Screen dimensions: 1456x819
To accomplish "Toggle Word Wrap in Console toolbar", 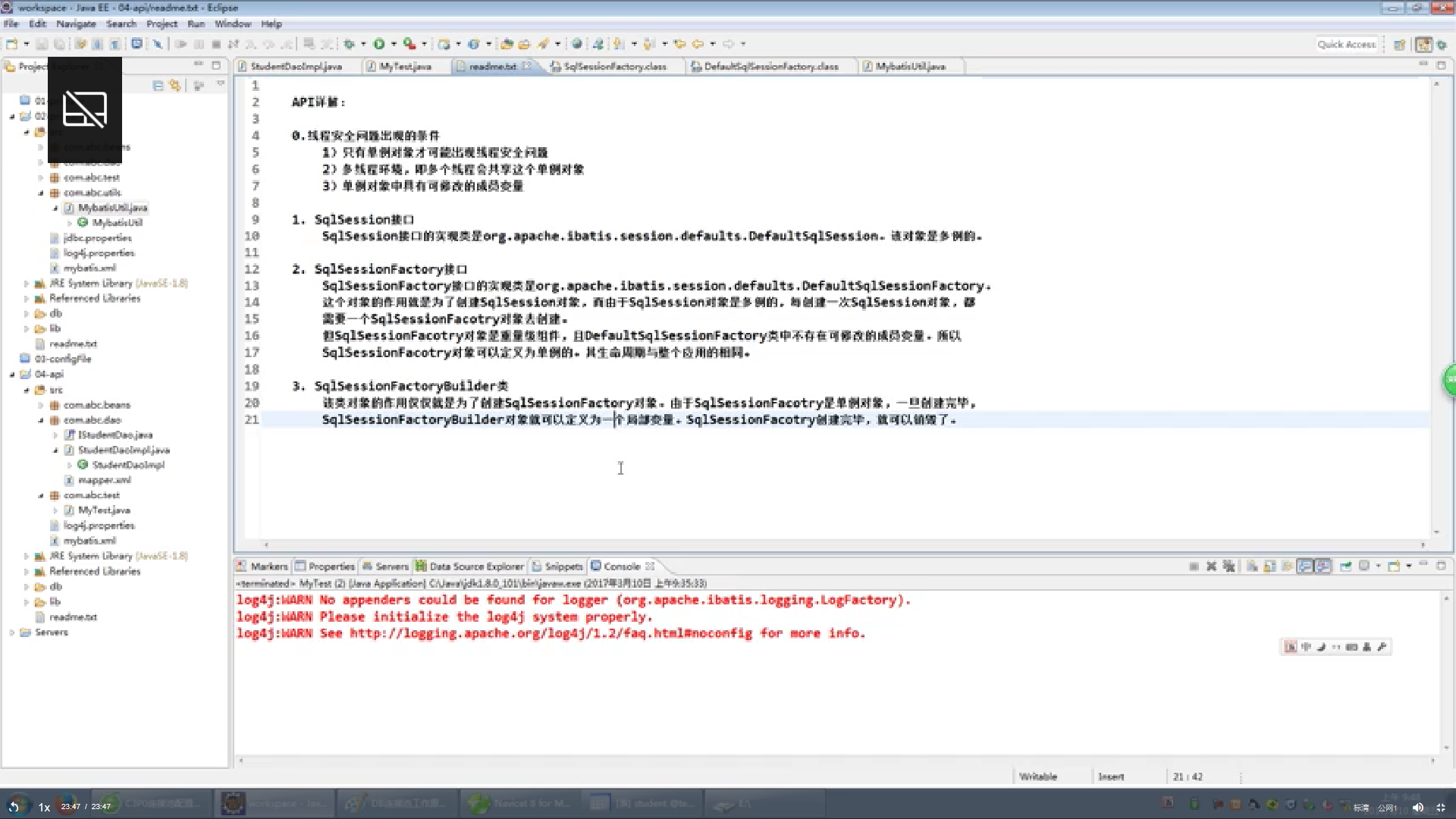I will 1288,566.
